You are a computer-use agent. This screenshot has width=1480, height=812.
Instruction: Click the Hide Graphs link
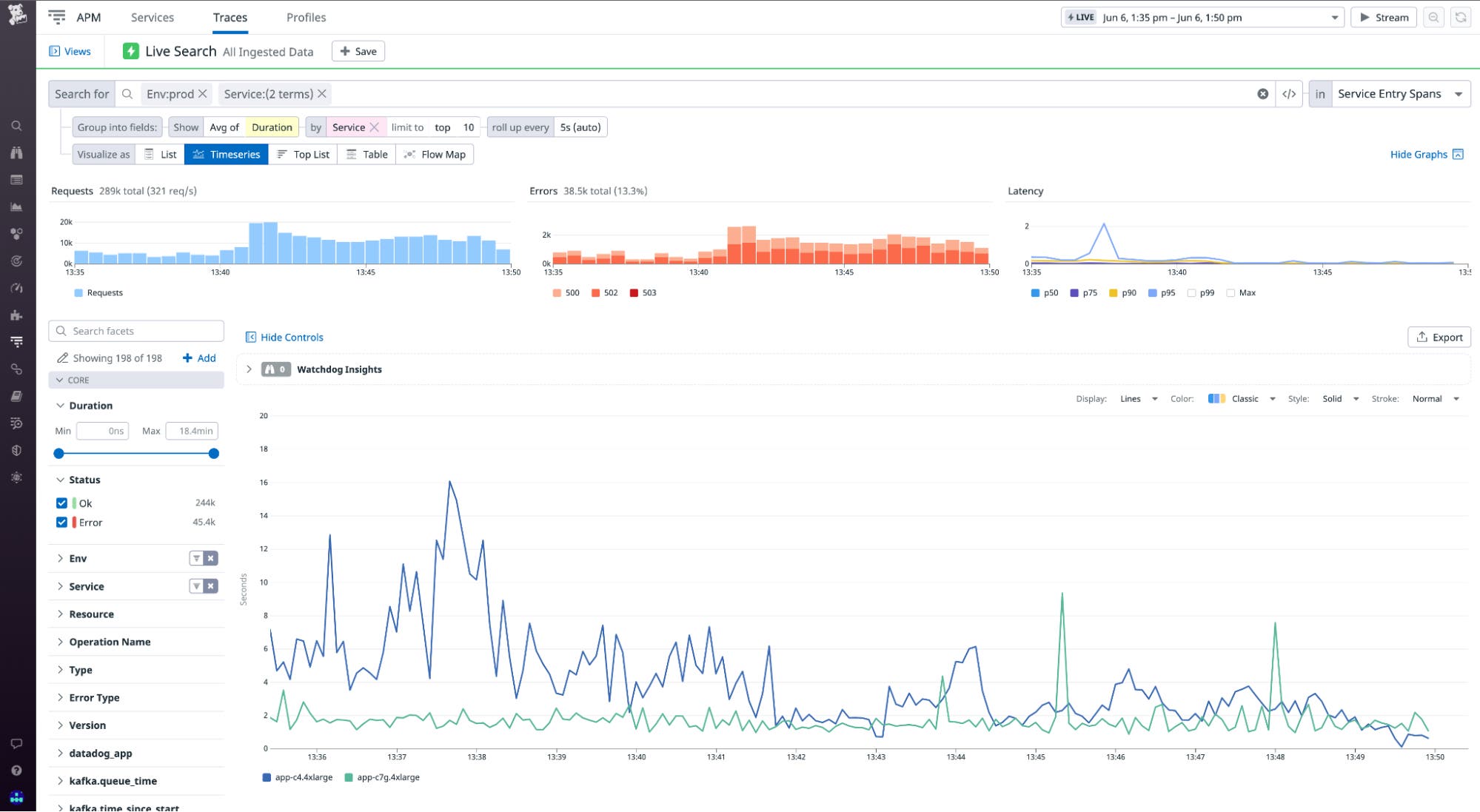[x=1419, y=154]
